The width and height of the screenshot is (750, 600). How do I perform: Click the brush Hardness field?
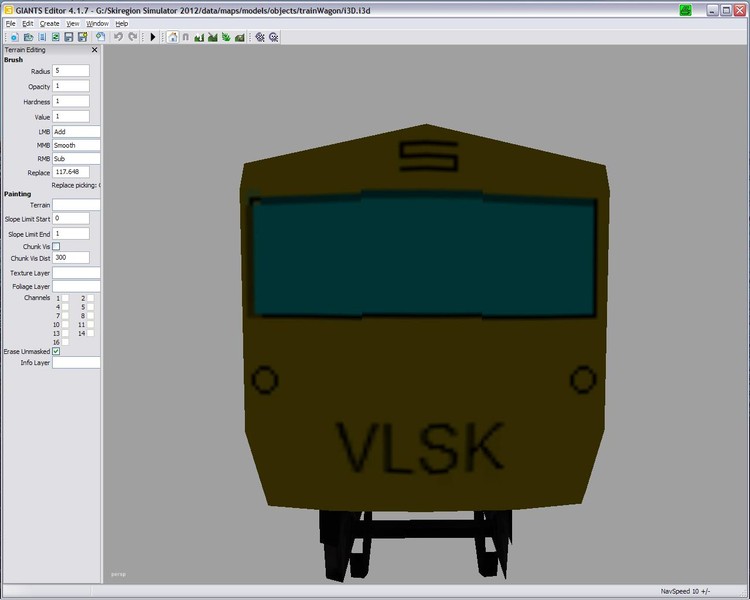click(71, 101)
